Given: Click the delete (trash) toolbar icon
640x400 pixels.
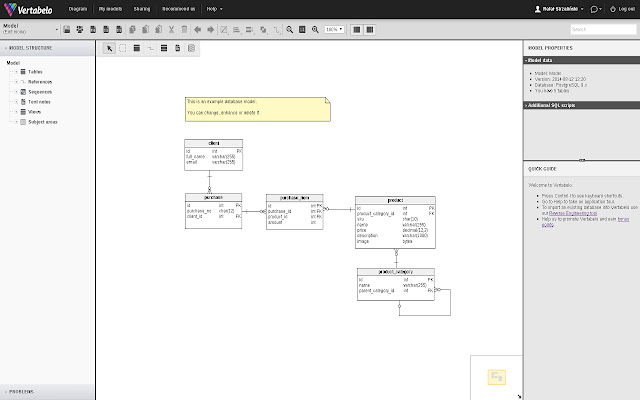Looking at the screenshot, I should click(184, 29).
